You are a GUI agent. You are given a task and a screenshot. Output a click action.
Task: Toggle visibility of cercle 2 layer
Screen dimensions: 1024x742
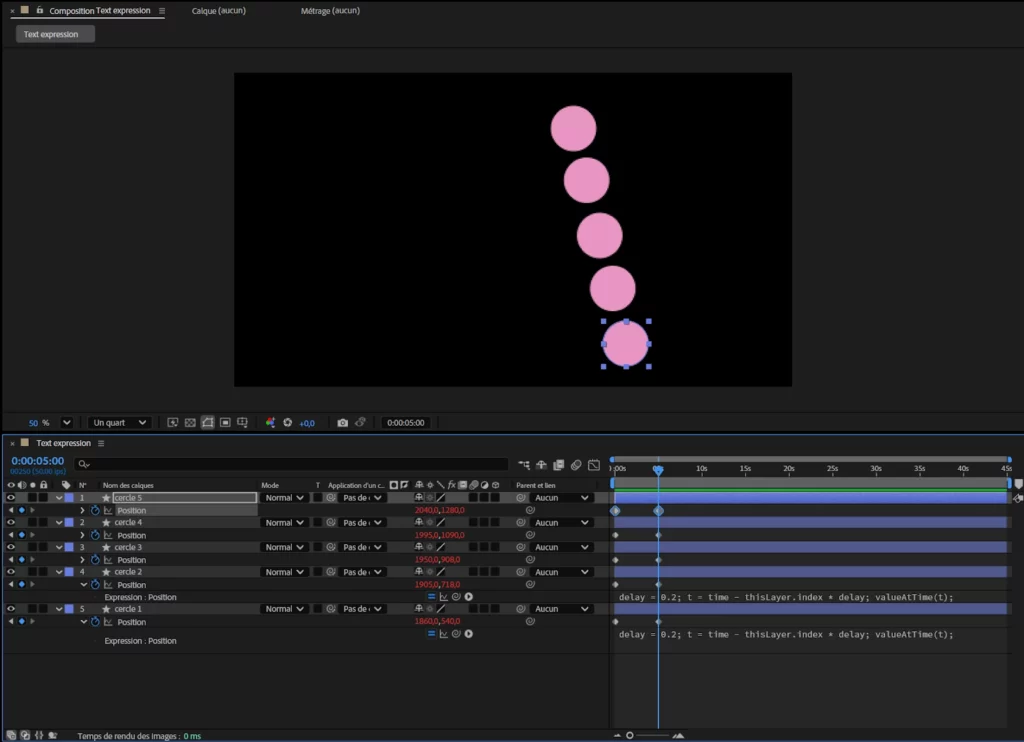pos(10,572)
